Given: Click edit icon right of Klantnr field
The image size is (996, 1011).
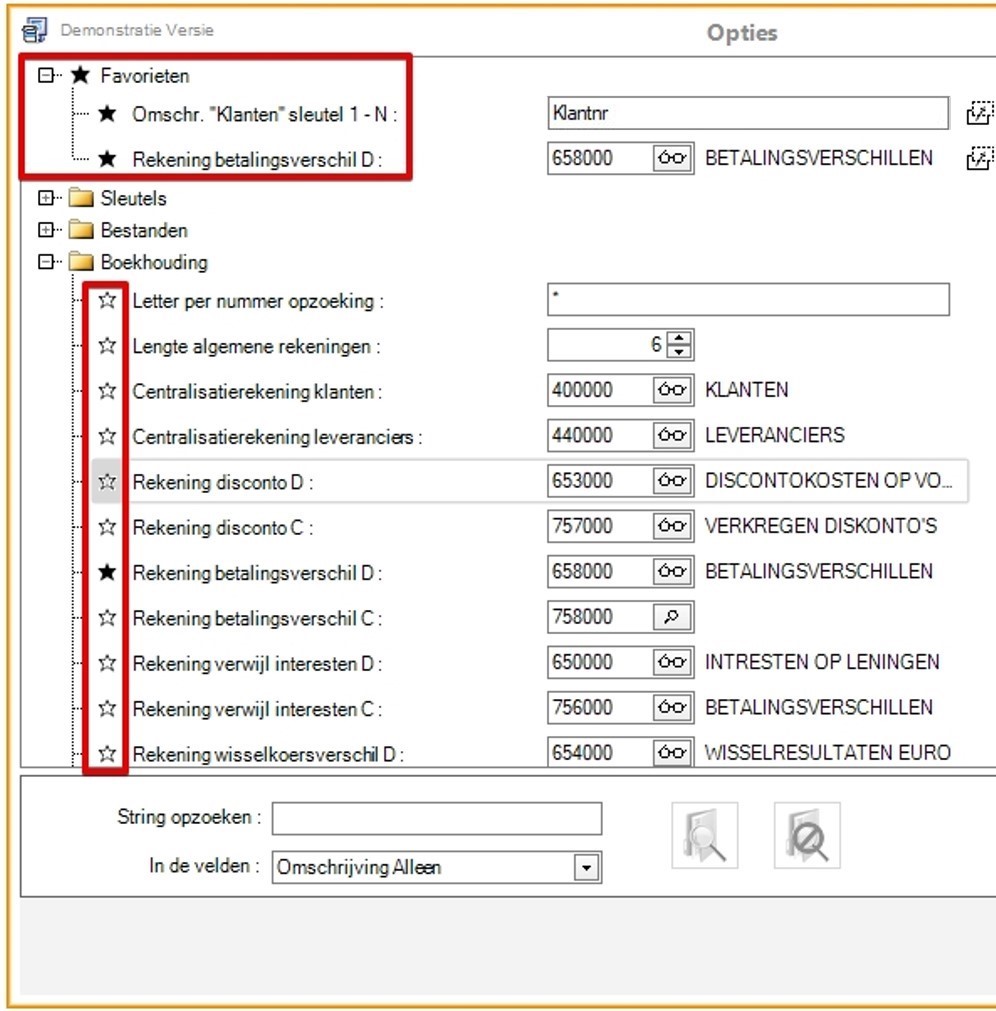Looking at the screenshot, I should click(x=978, y=113).
